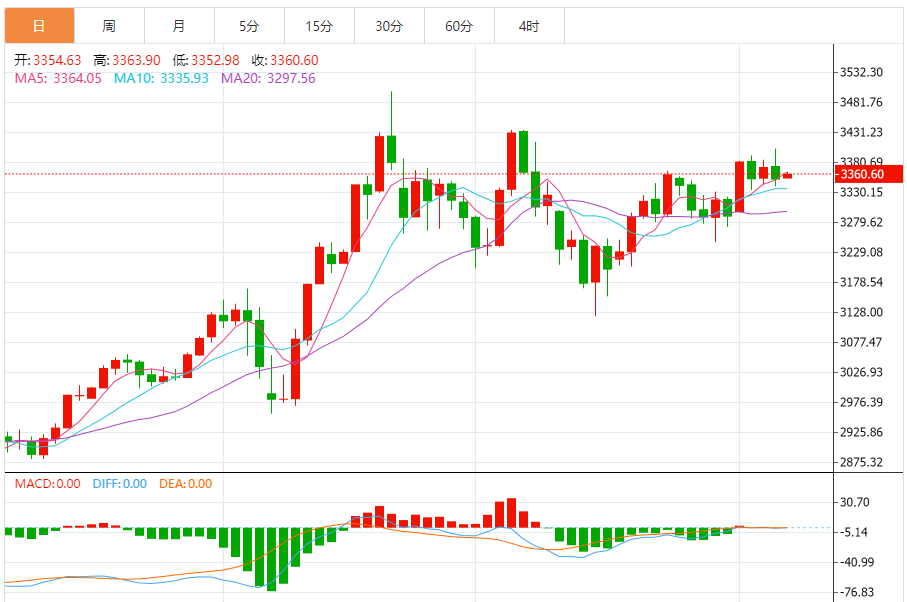
Task: Switch to the 4时 four-hour tab
Action: (529, 26)
